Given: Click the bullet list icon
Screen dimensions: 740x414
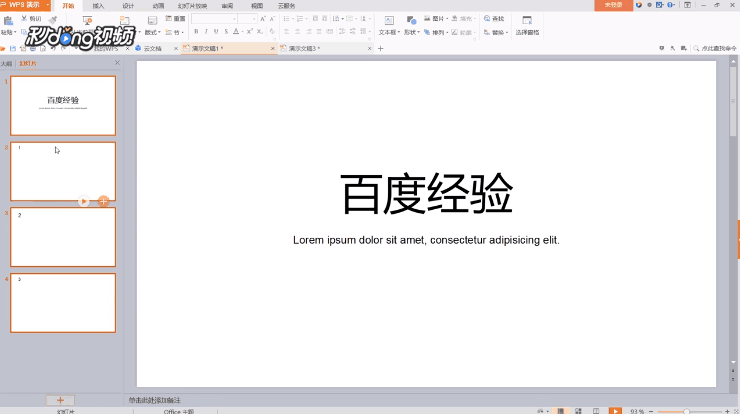Looking at the screenshot, I should (x=286, y=19).
